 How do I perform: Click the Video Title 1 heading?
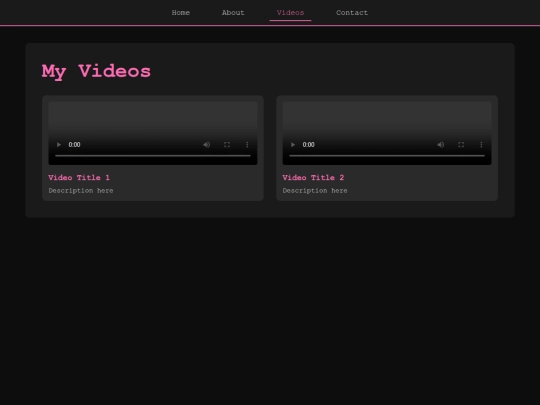click(79, 178)
